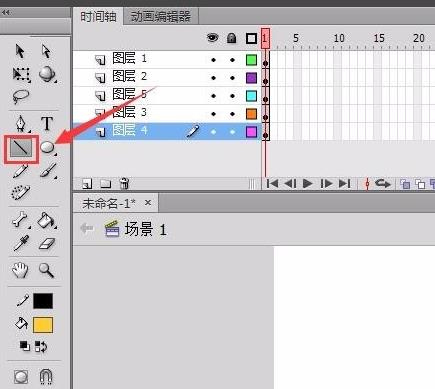
Task: Click green outline color of 图层 1
Action: tap(251, 60)
